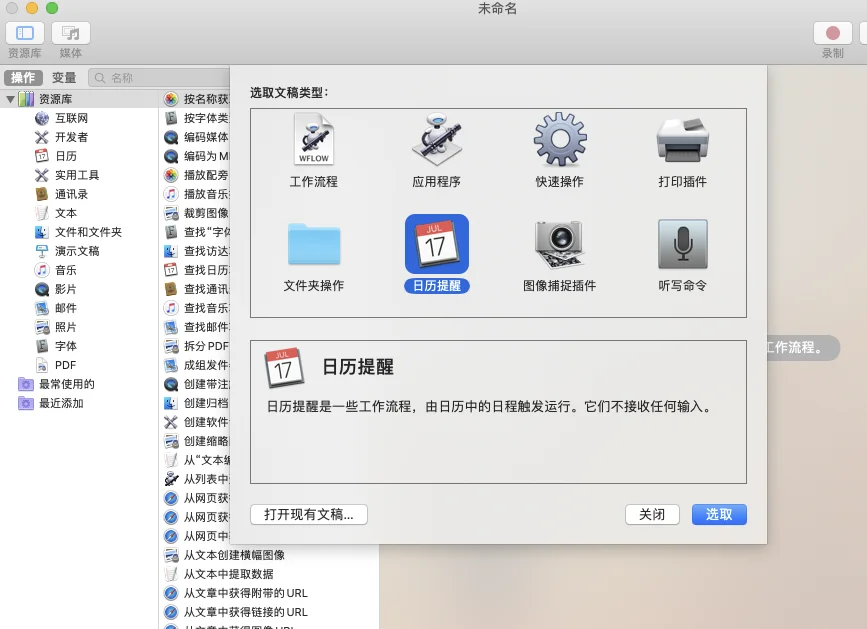Select the 拆分 PDF action row
The width and height of the screenshot is (867, 629).
(196, 346)
